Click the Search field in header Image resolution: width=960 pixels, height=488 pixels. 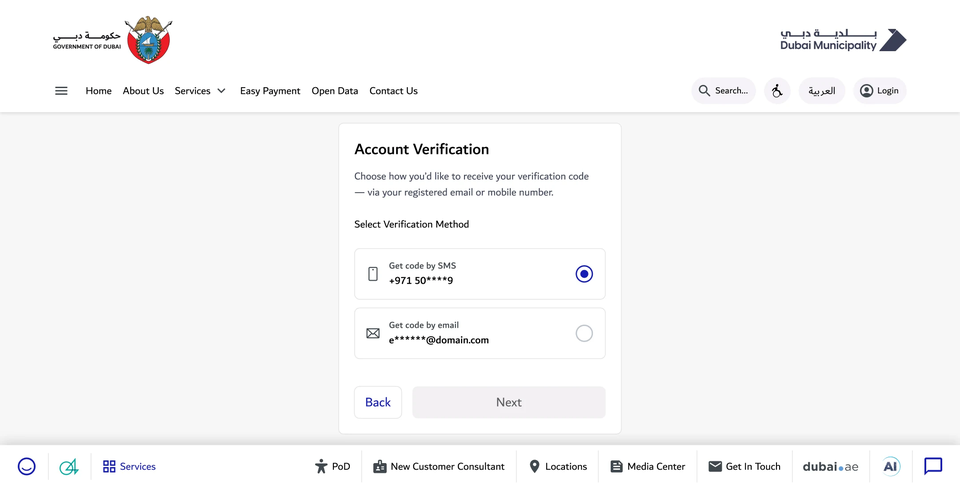[x=723, y=91]
